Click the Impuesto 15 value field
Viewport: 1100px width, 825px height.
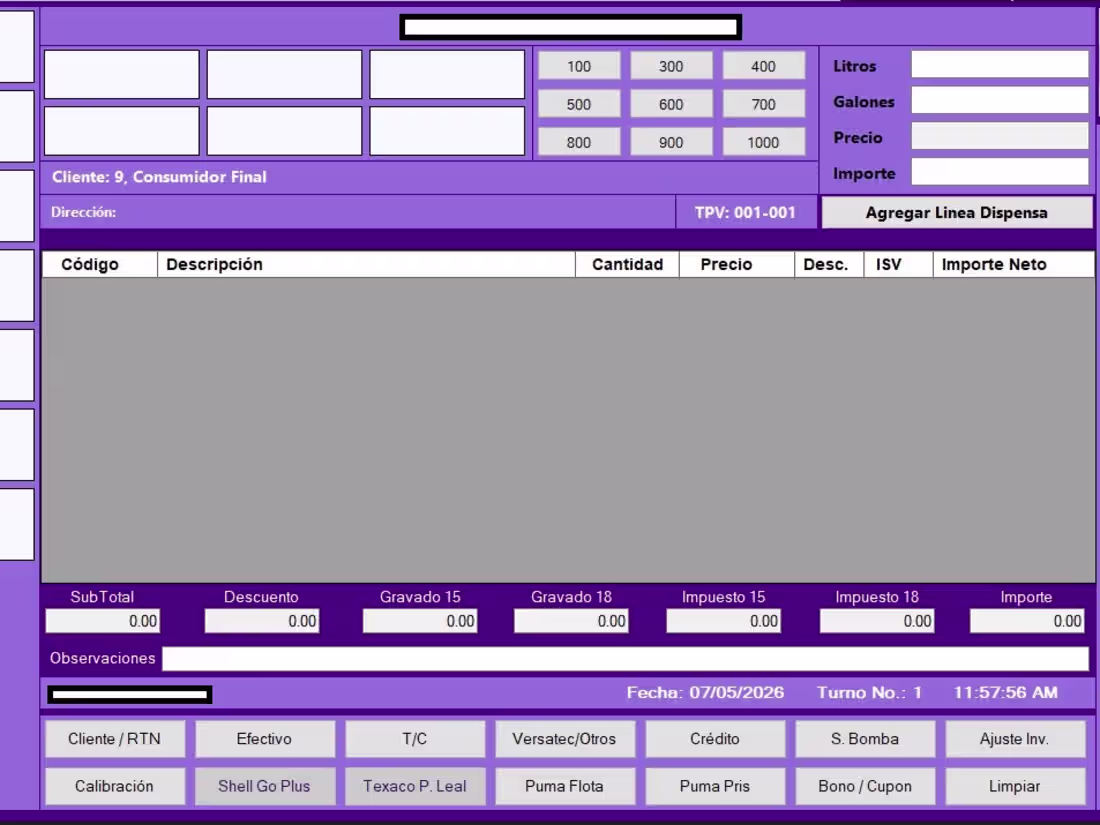(723, 621)
